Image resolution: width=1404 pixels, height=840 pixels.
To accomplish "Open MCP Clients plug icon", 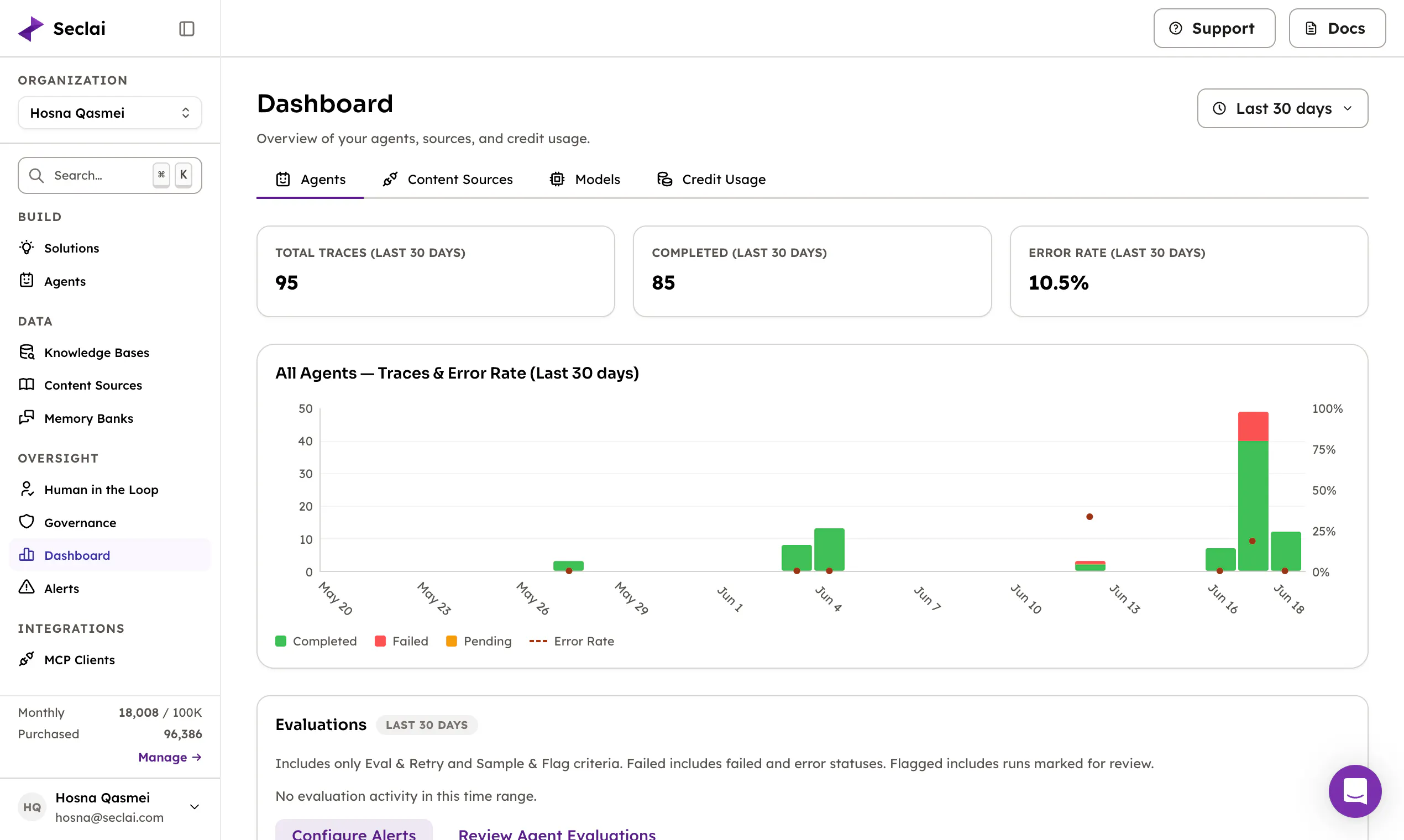I will 27,659.
